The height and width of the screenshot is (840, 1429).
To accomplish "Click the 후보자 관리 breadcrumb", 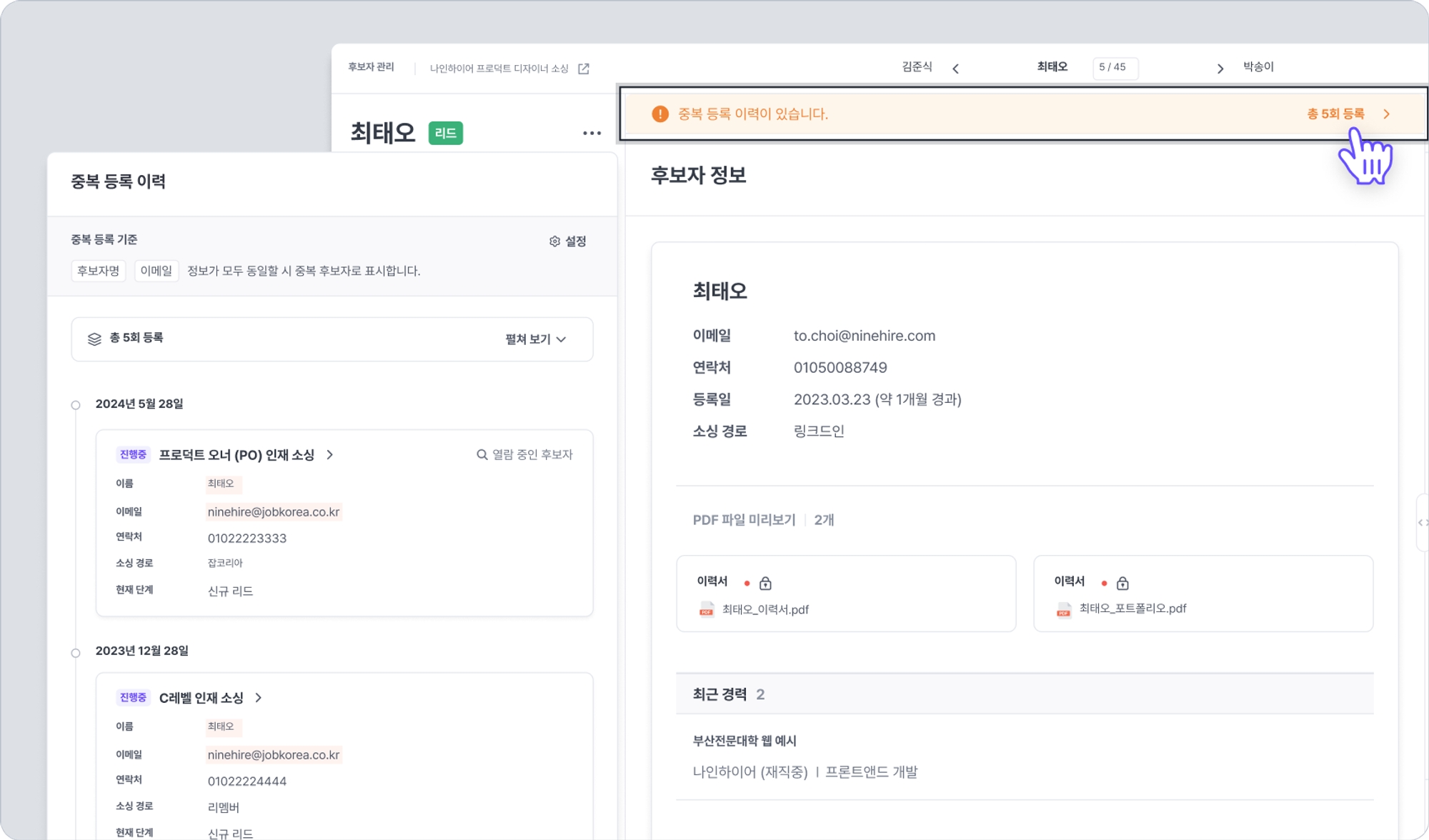I will click(x=371, y=67).
